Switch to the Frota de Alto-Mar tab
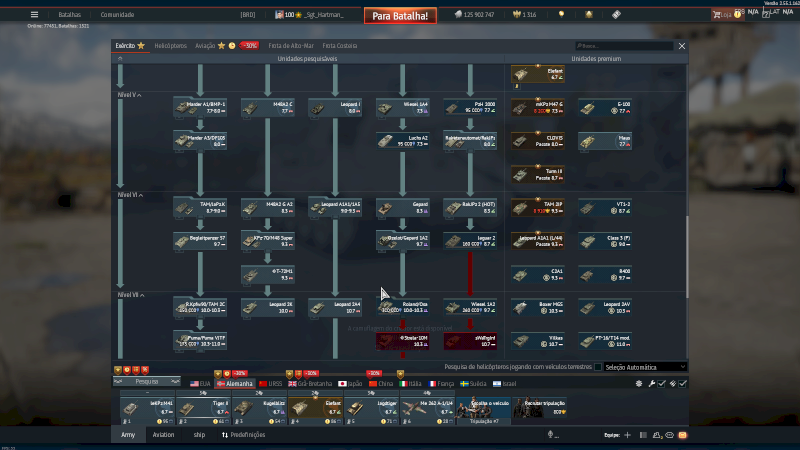 pyautogui.click(x=291, y=45)
